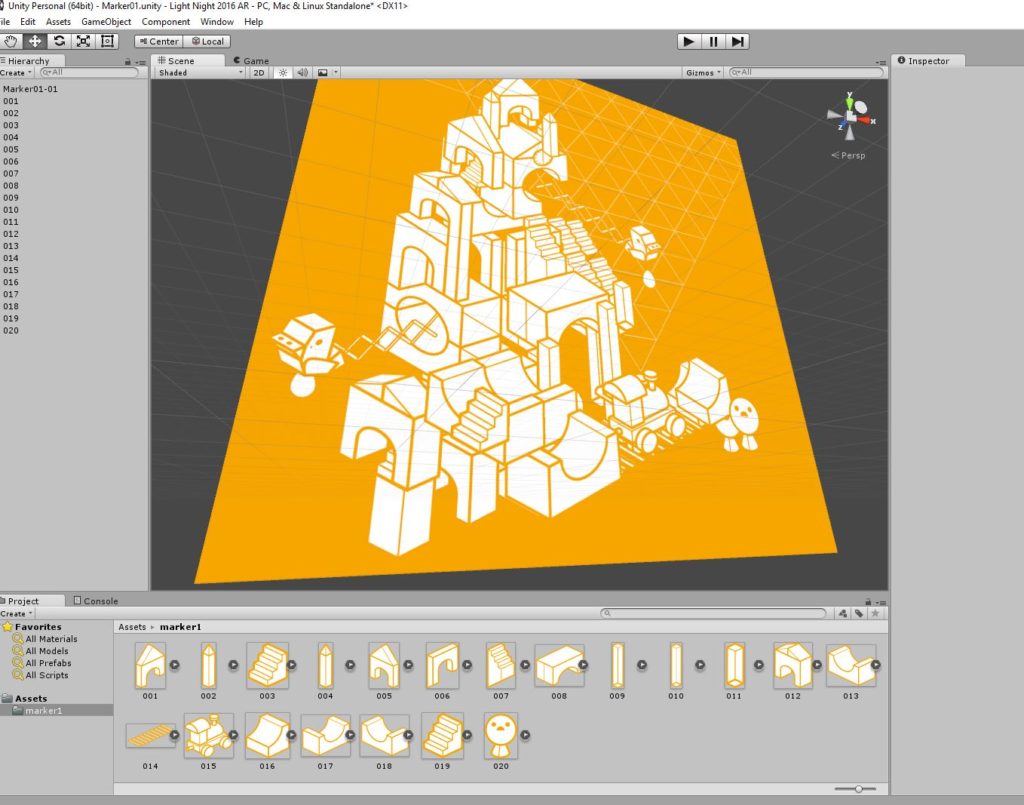
Task: Select object 020 in the Hierarchy list
Action: tap(10, 330)
